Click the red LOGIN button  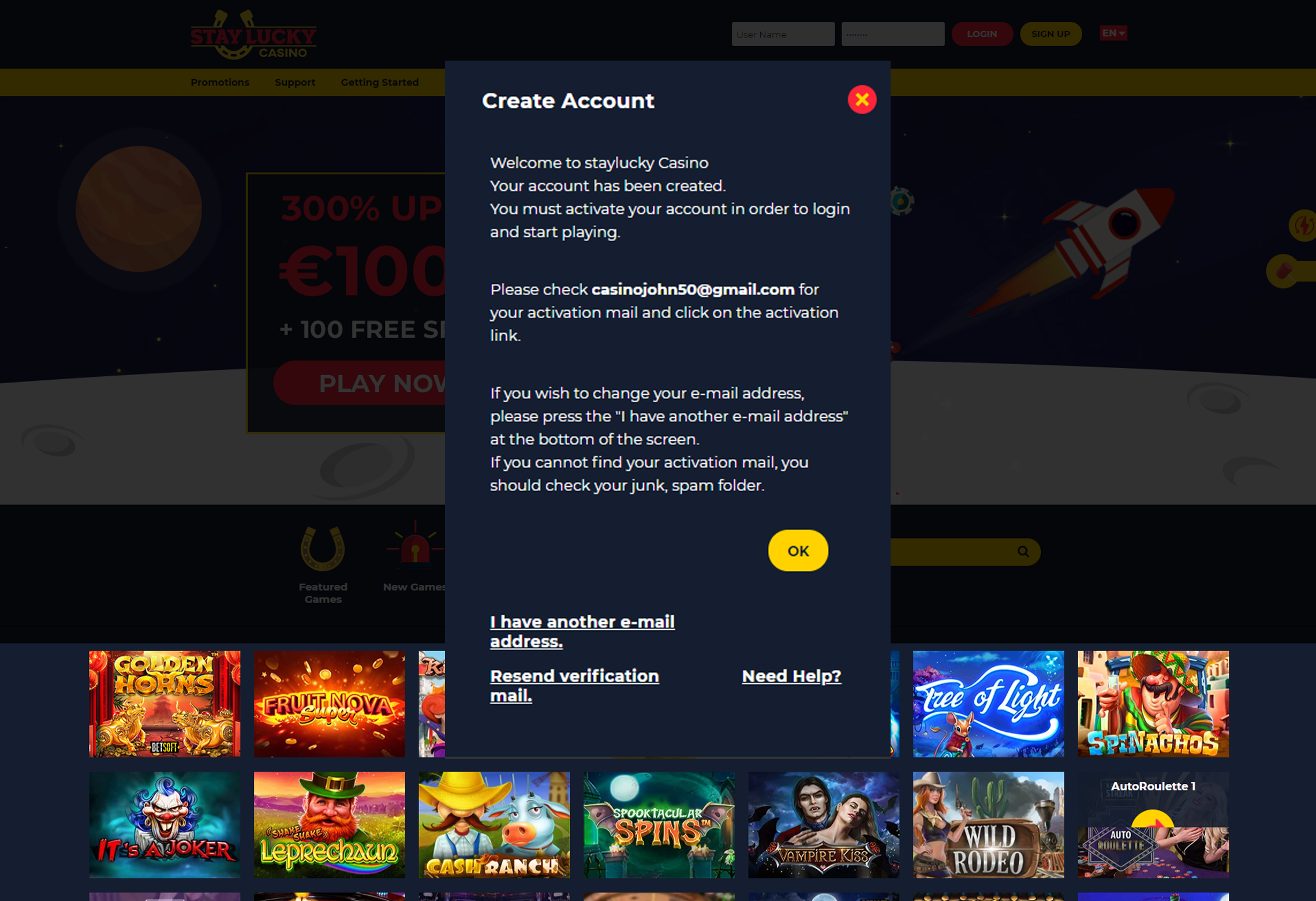point(982,34)
